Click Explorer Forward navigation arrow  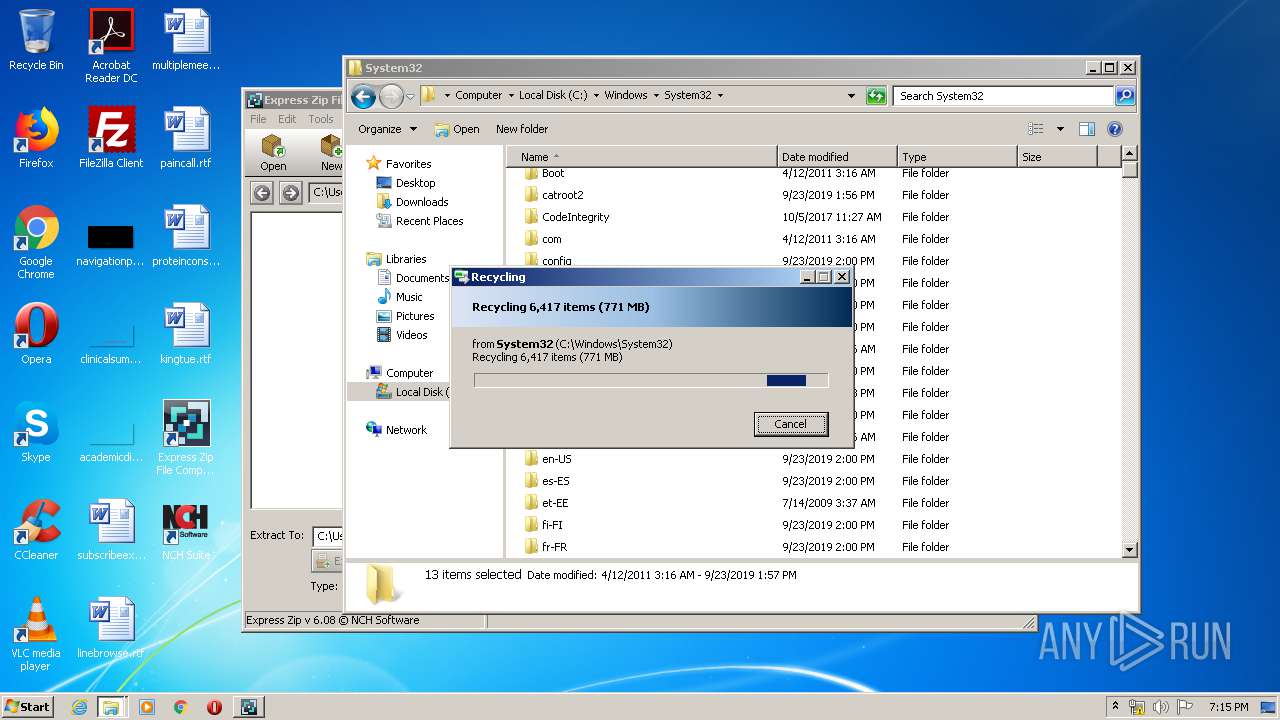[x=391, y=96]
